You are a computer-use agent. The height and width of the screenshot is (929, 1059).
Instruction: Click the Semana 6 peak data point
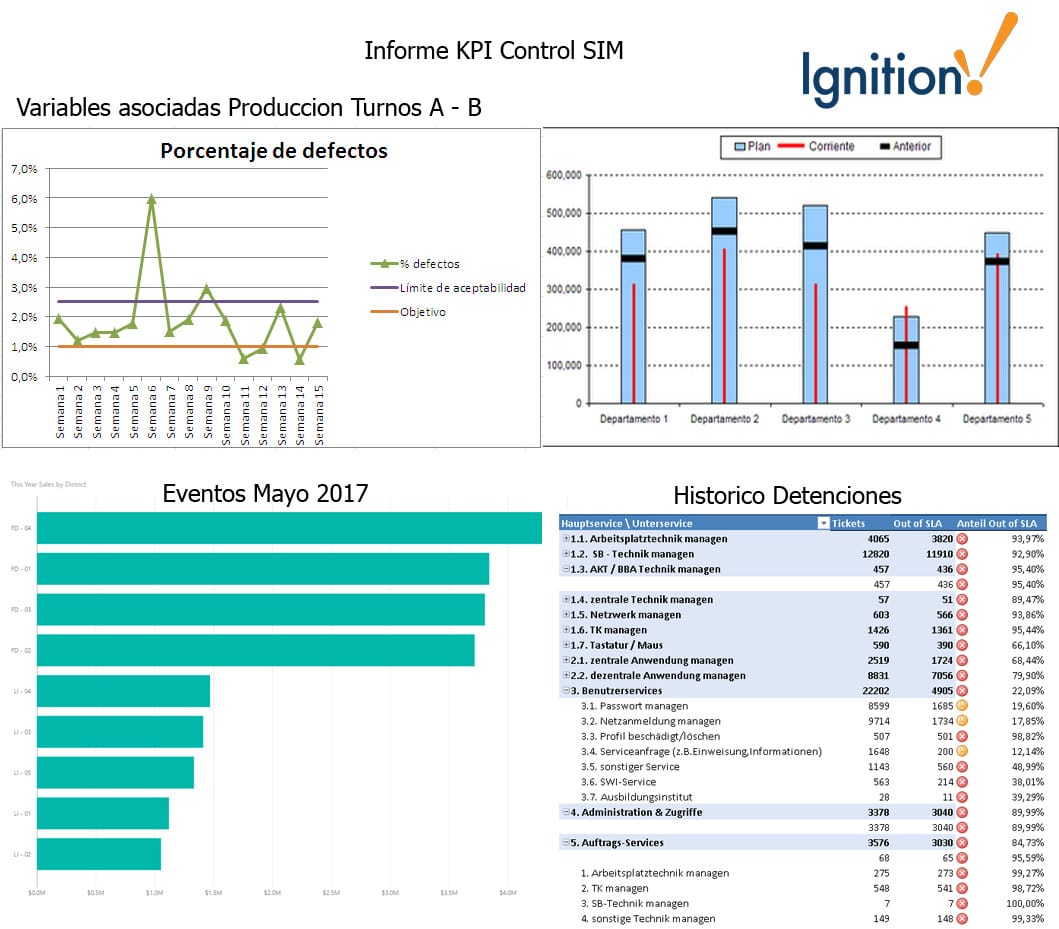[x=151, y=198]
